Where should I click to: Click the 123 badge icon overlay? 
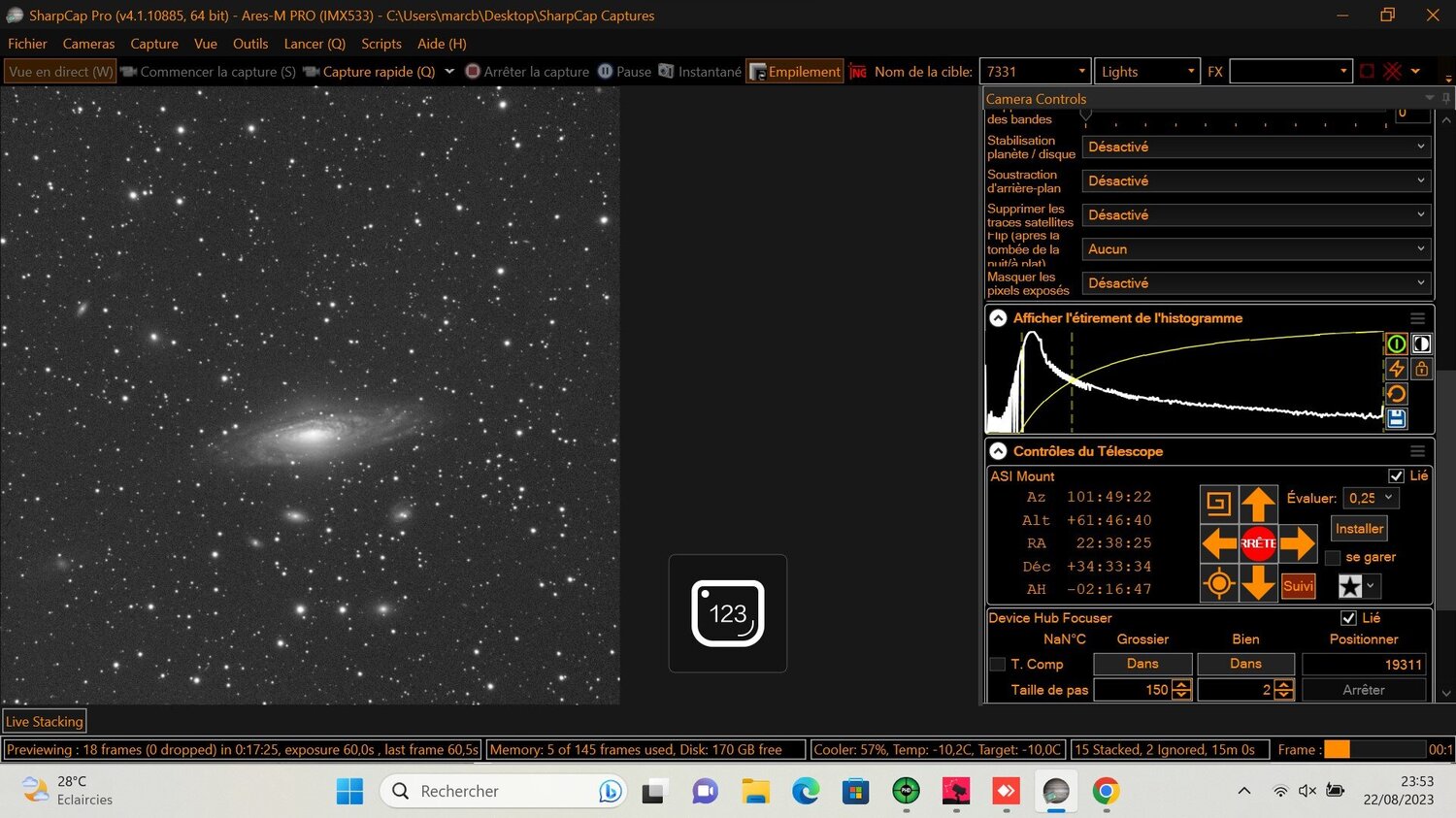(x=728, y=613)
